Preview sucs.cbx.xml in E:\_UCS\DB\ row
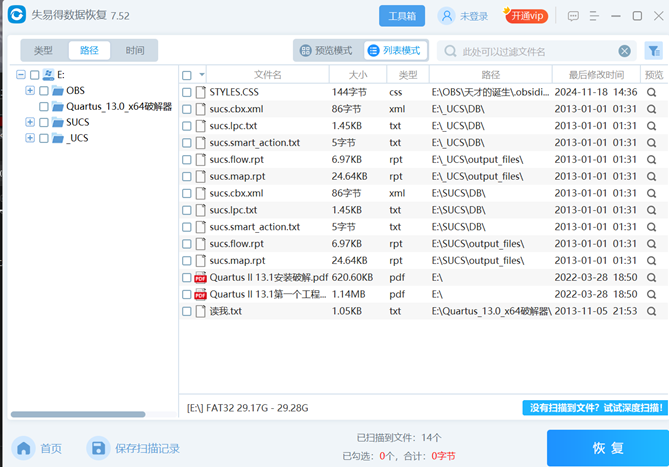This screenshot has width=669, height=467. (651, 109)
